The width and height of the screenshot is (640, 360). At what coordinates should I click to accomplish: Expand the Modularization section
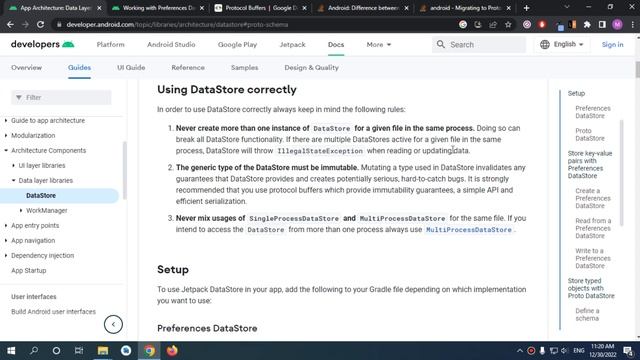(x=6, y=136)
